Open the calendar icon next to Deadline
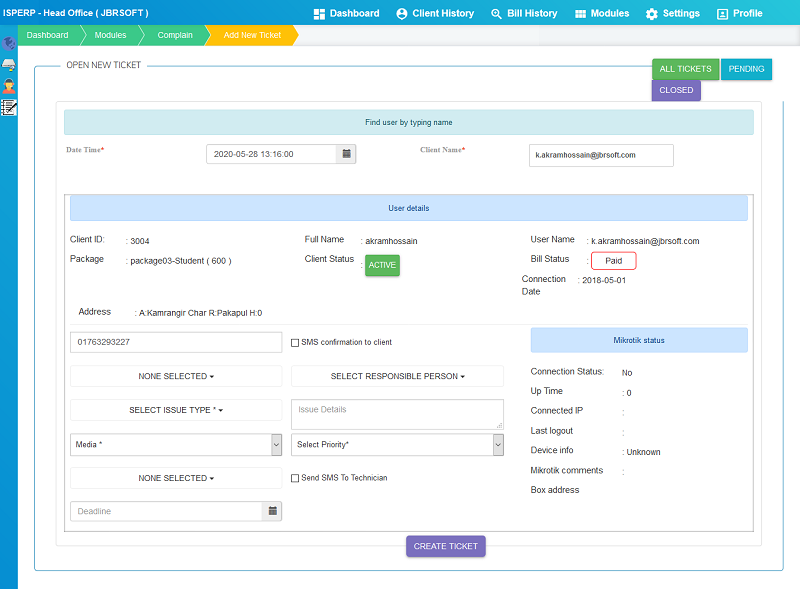The height and width of the screenshot is (589, 800). click(x=272, y=511)
